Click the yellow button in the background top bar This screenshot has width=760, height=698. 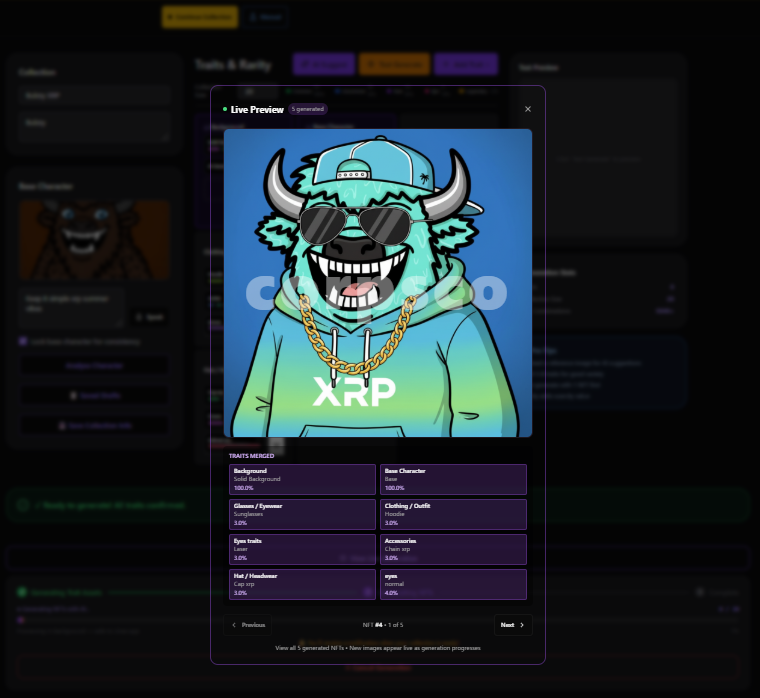click(x=200, y=17)
